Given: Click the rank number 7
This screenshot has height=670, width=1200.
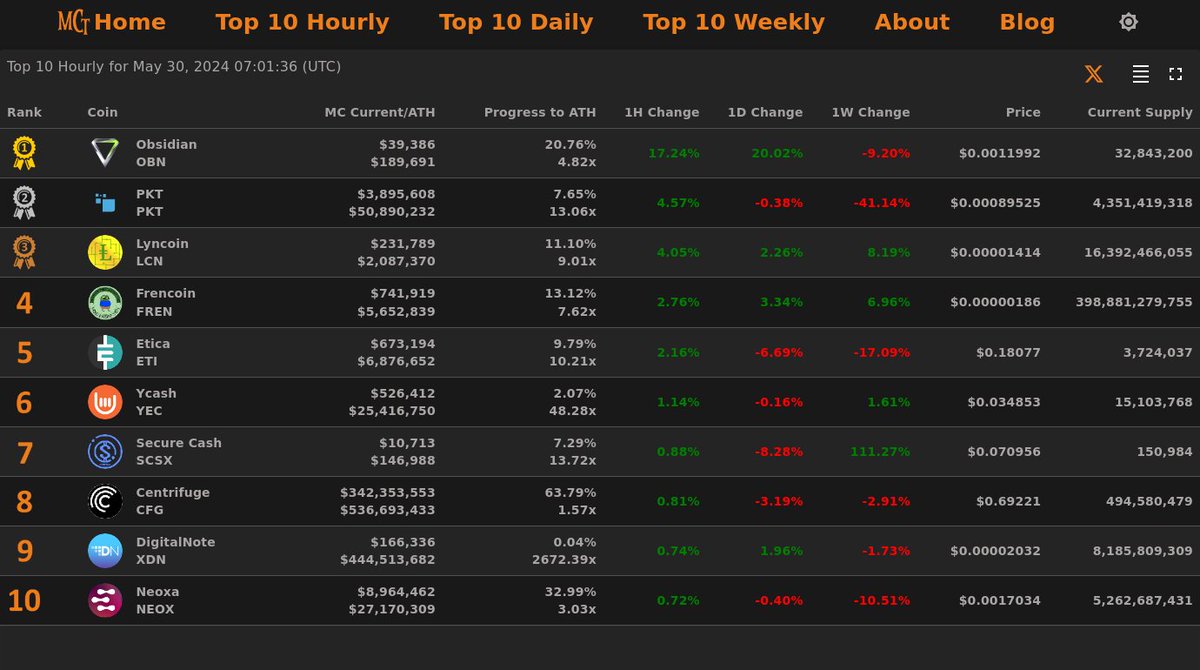Looking at the screenshot, I should [x=24, y=452].
